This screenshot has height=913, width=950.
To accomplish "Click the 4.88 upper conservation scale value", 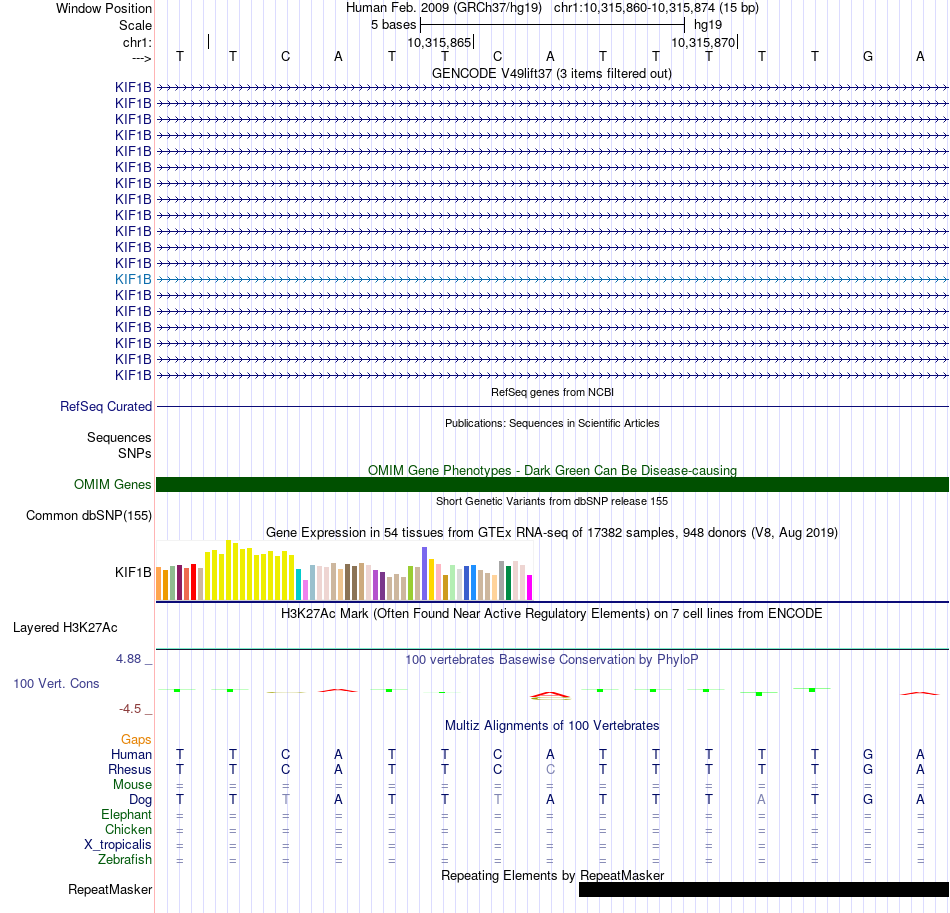I will (128, 659).
